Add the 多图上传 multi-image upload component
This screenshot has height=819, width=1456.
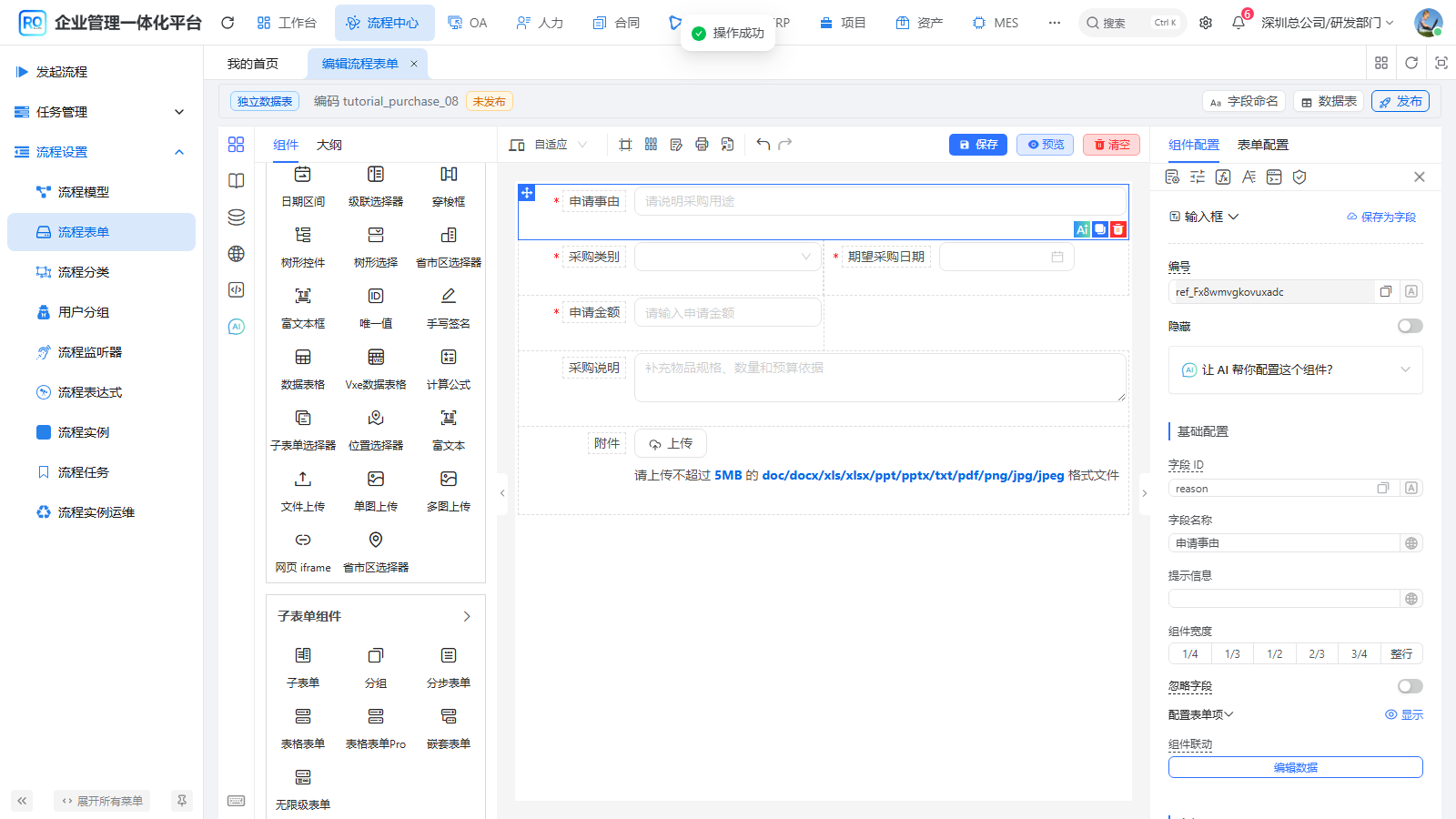[x=449, y=490]
